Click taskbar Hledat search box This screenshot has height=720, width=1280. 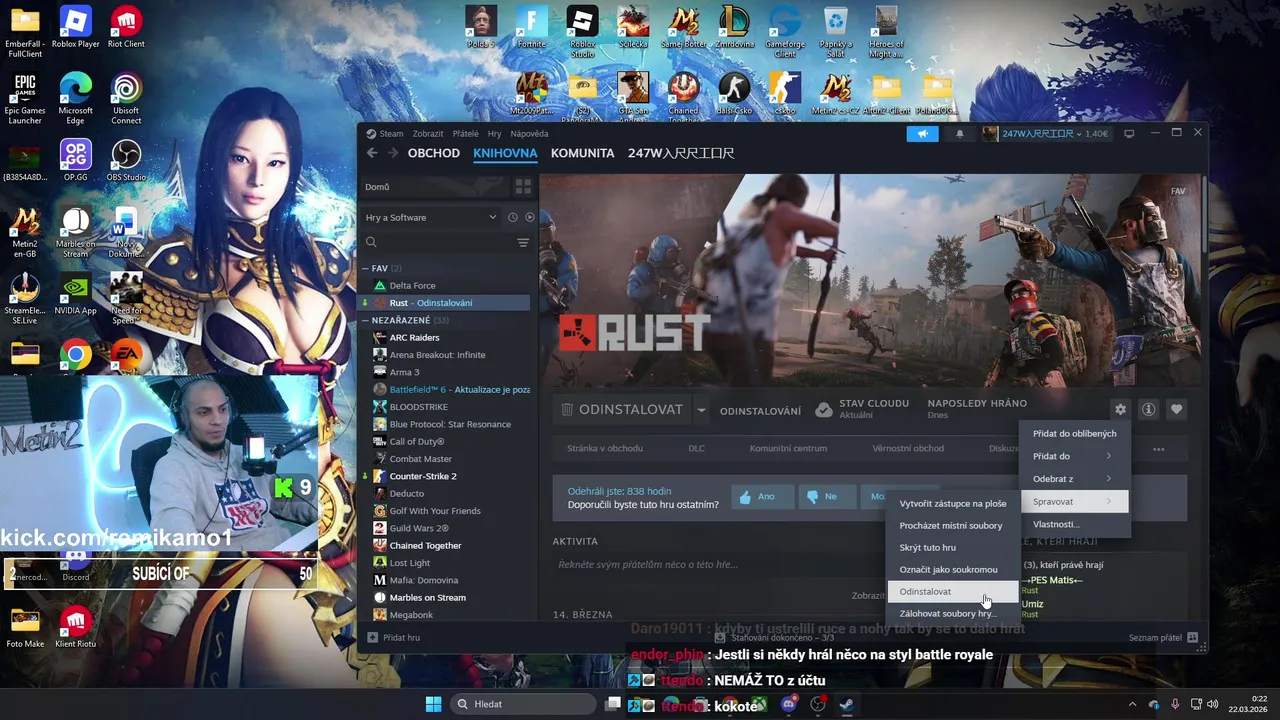522,704
